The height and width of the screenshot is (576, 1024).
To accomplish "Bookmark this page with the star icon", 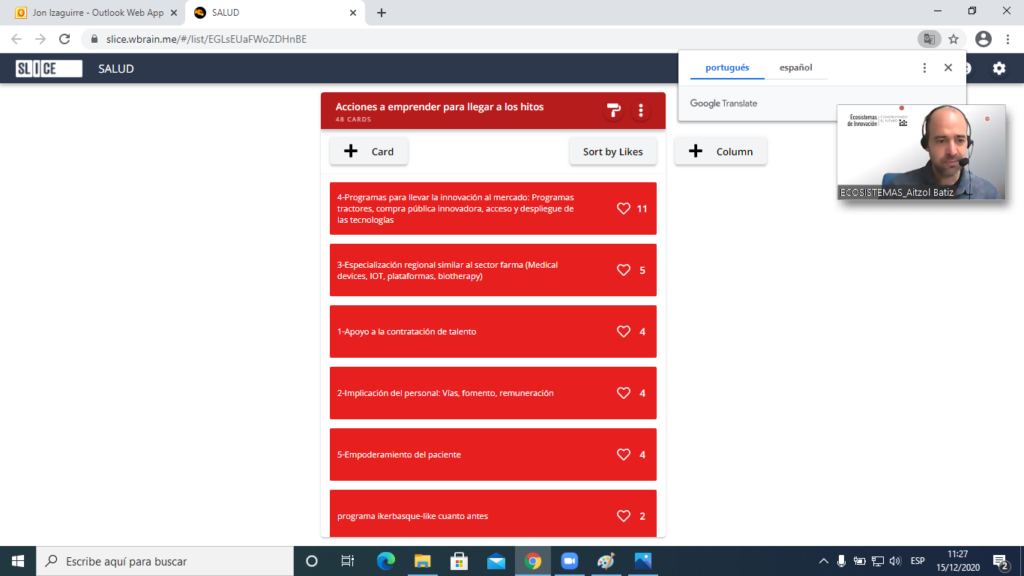I will tap(954, 39).
